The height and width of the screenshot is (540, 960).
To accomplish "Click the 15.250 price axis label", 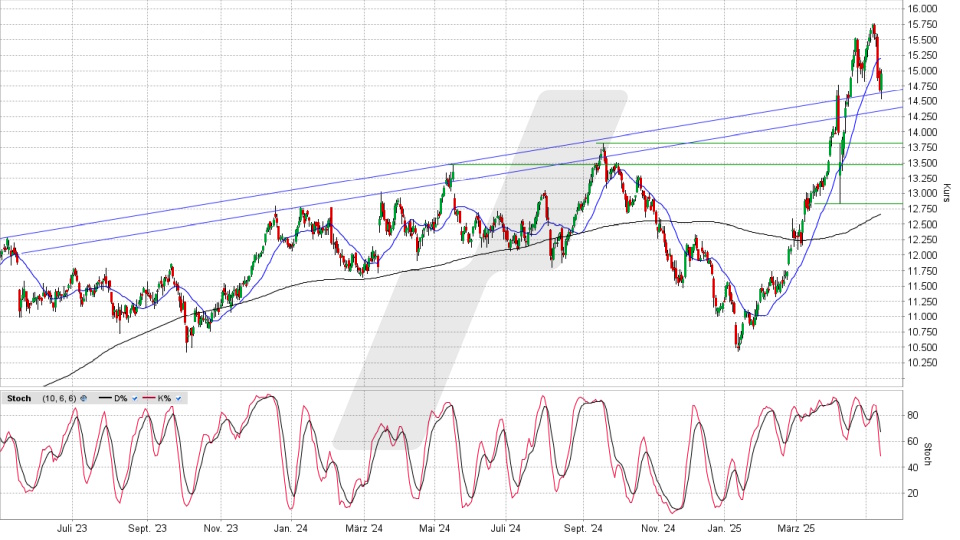I will [x=922, y=55].
